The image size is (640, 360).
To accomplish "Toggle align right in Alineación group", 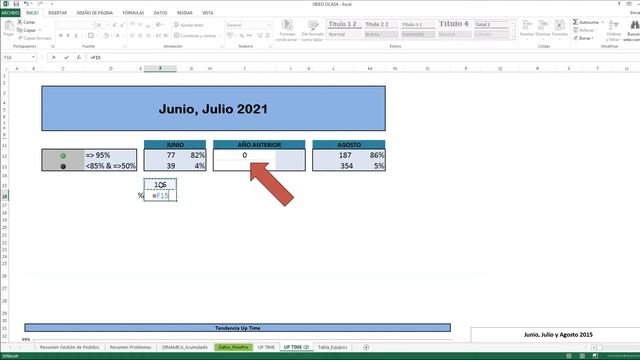I will pos(148,36).
